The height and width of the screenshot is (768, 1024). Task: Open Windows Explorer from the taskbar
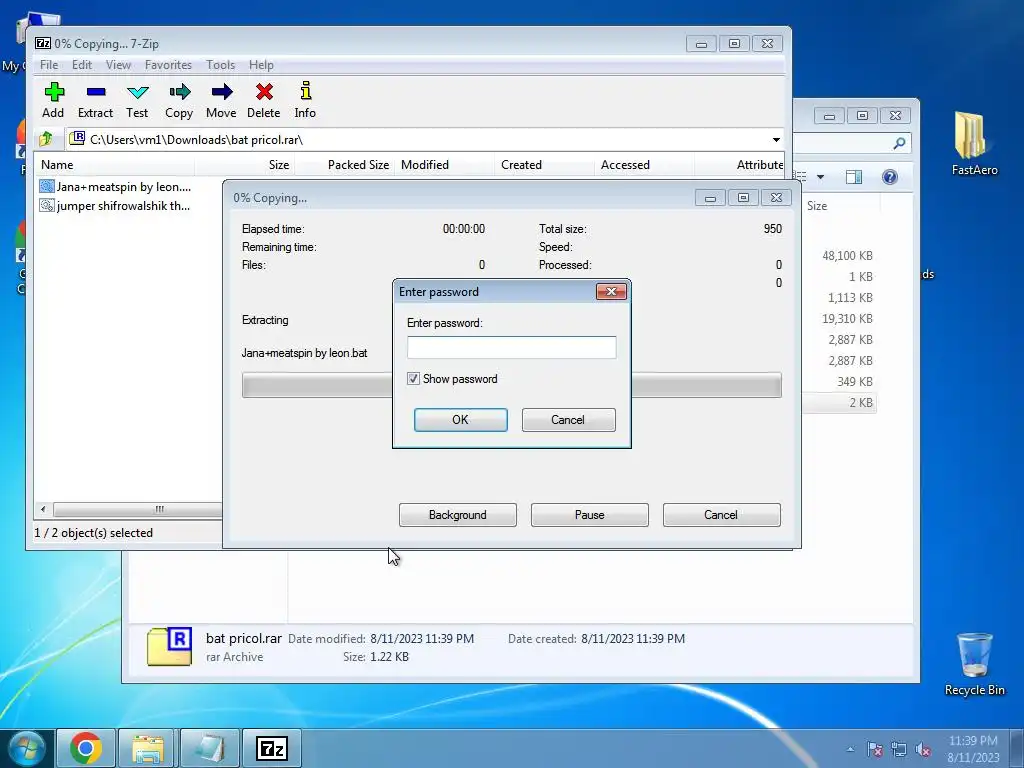tap(148, 748)
